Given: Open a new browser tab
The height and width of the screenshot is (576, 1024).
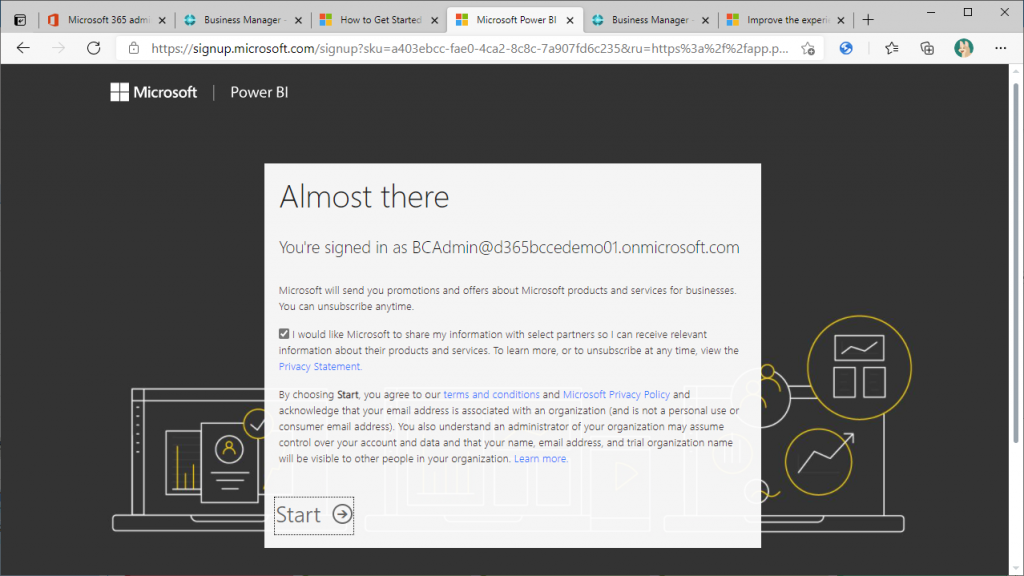Looking at the screenshot, I should coord(868,20).
